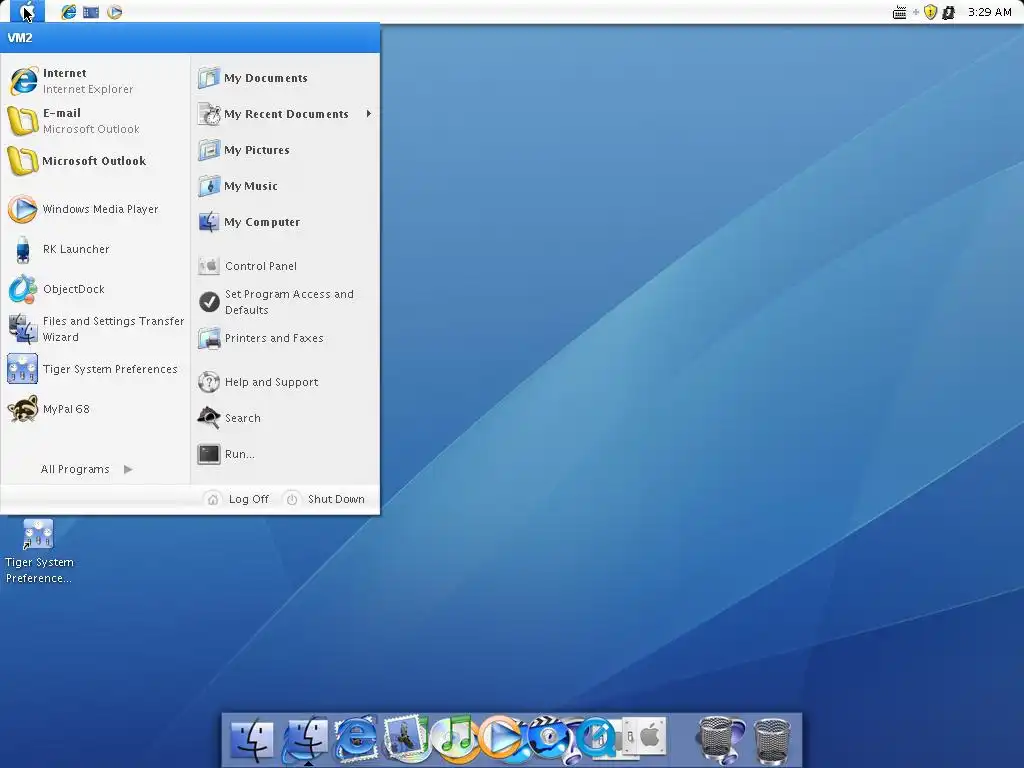Open My Pictures folder

285,150
